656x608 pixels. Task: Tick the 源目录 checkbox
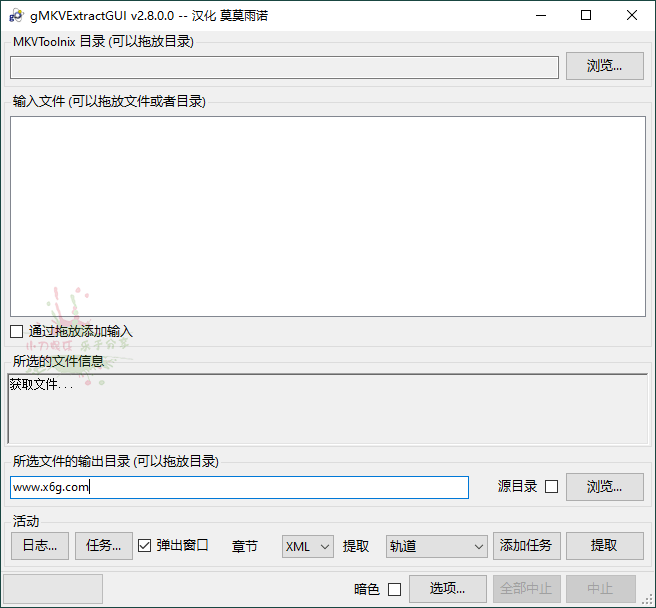point(551,487)
